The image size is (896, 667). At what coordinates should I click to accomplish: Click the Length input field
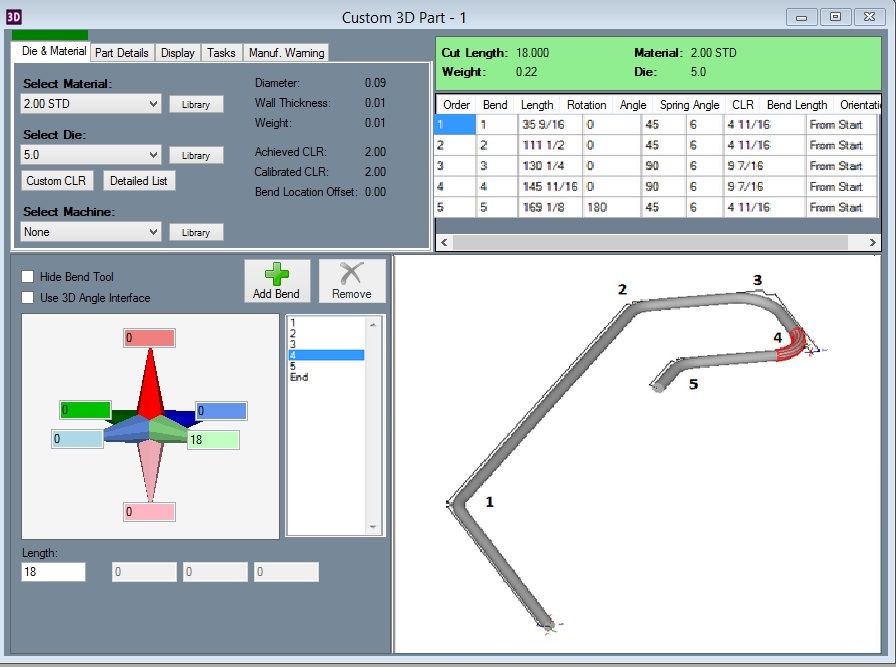54,572
